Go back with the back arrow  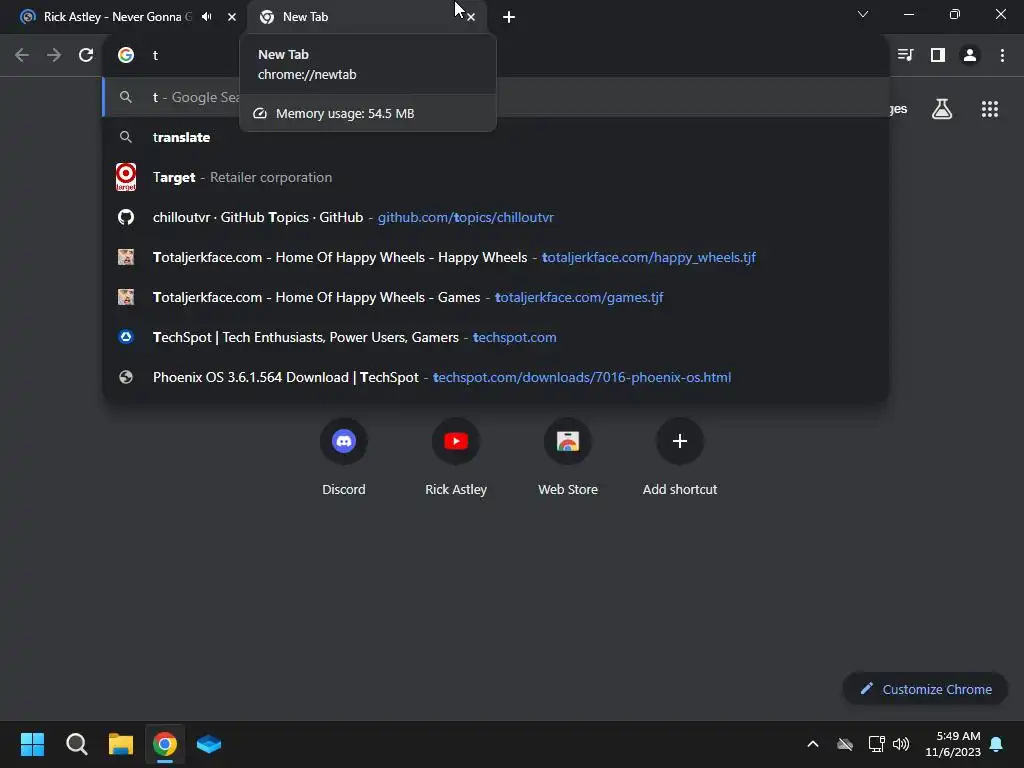click(22, 55)
